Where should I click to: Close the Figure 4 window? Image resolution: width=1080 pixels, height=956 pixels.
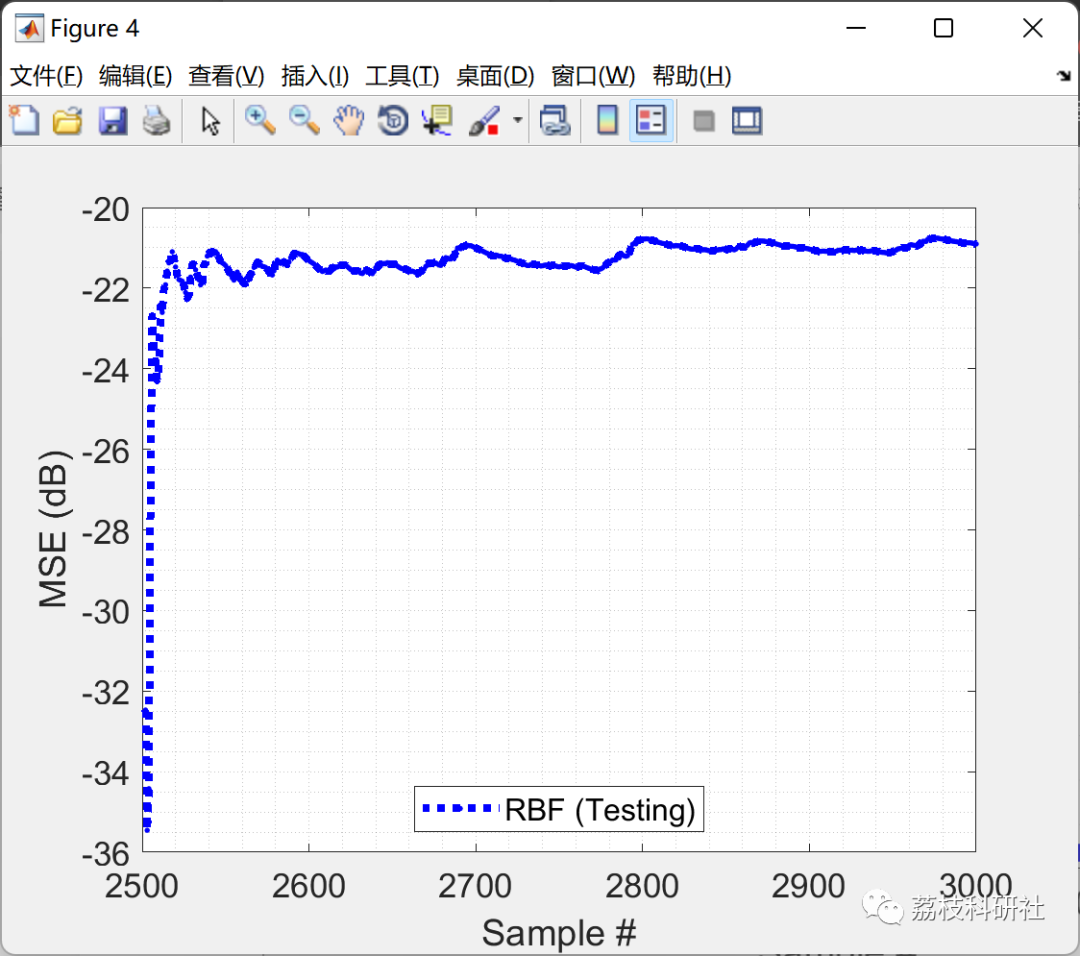click(1032, 28)
